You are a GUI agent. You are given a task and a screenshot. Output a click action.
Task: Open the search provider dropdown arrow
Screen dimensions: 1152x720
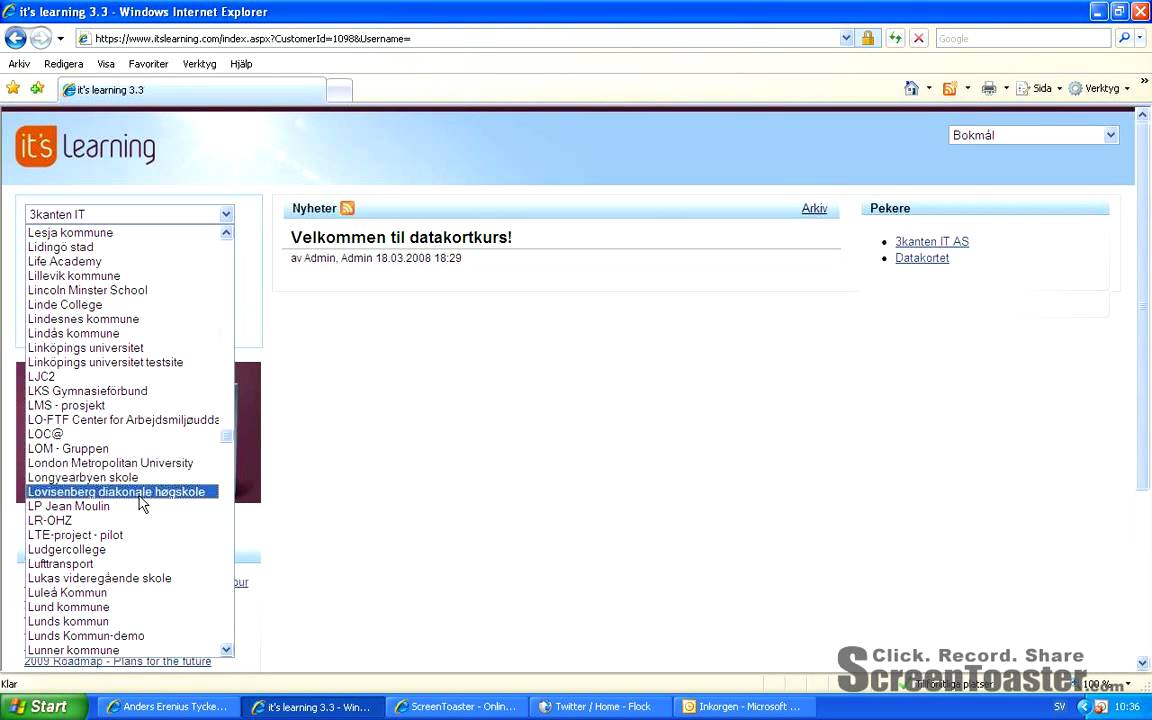(1140, 38)
